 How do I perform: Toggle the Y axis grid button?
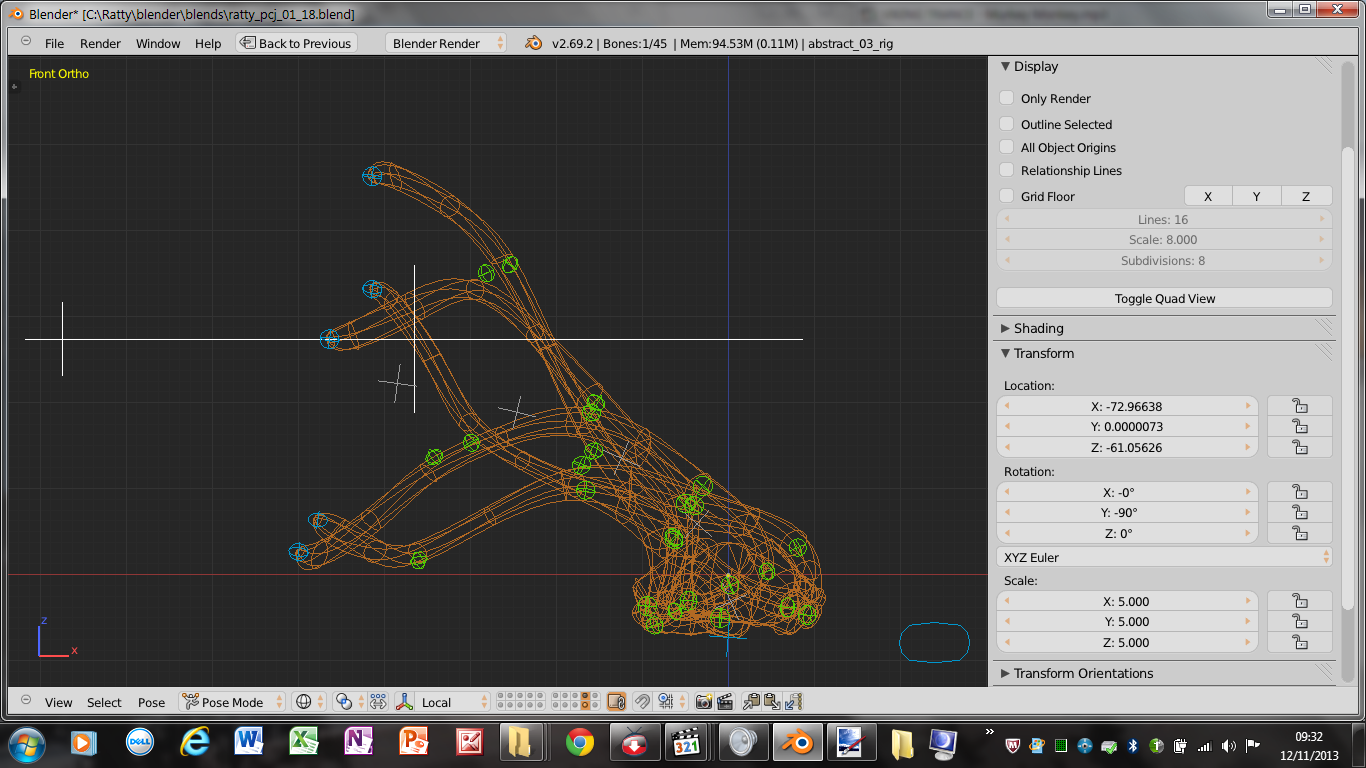[x=1256, y=196]
